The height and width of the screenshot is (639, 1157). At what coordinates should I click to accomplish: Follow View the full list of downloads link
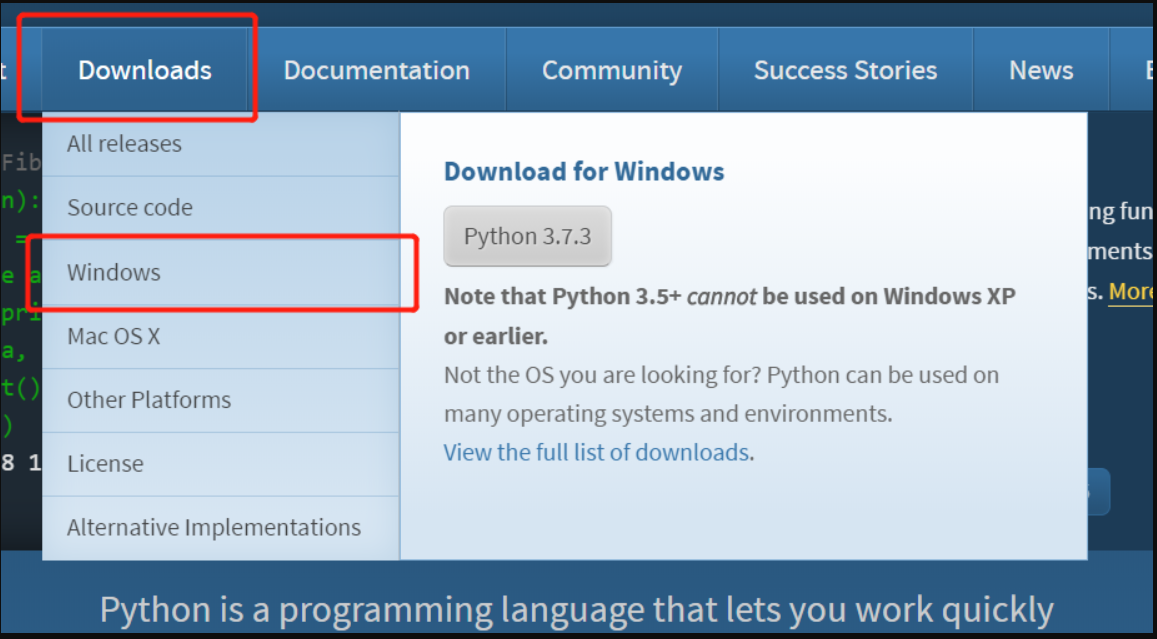[596, 452]
